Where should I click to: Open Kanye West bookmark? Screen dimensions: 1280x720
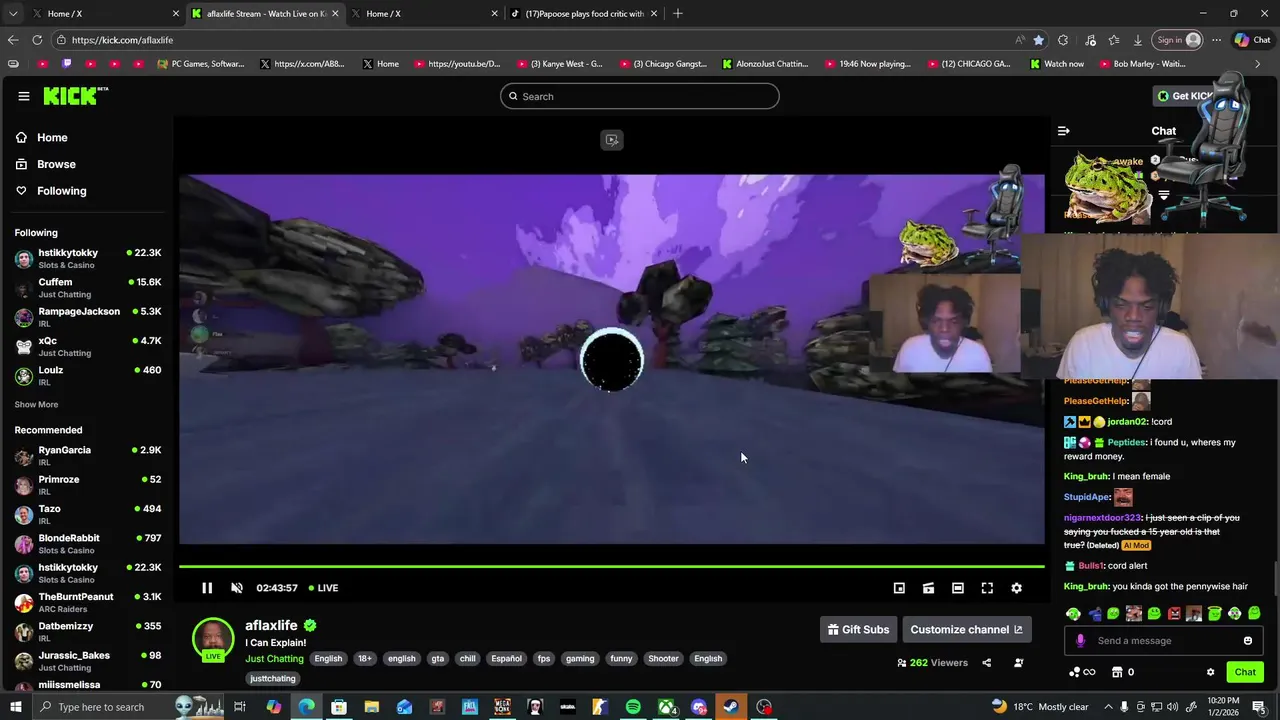click(559, 64)
